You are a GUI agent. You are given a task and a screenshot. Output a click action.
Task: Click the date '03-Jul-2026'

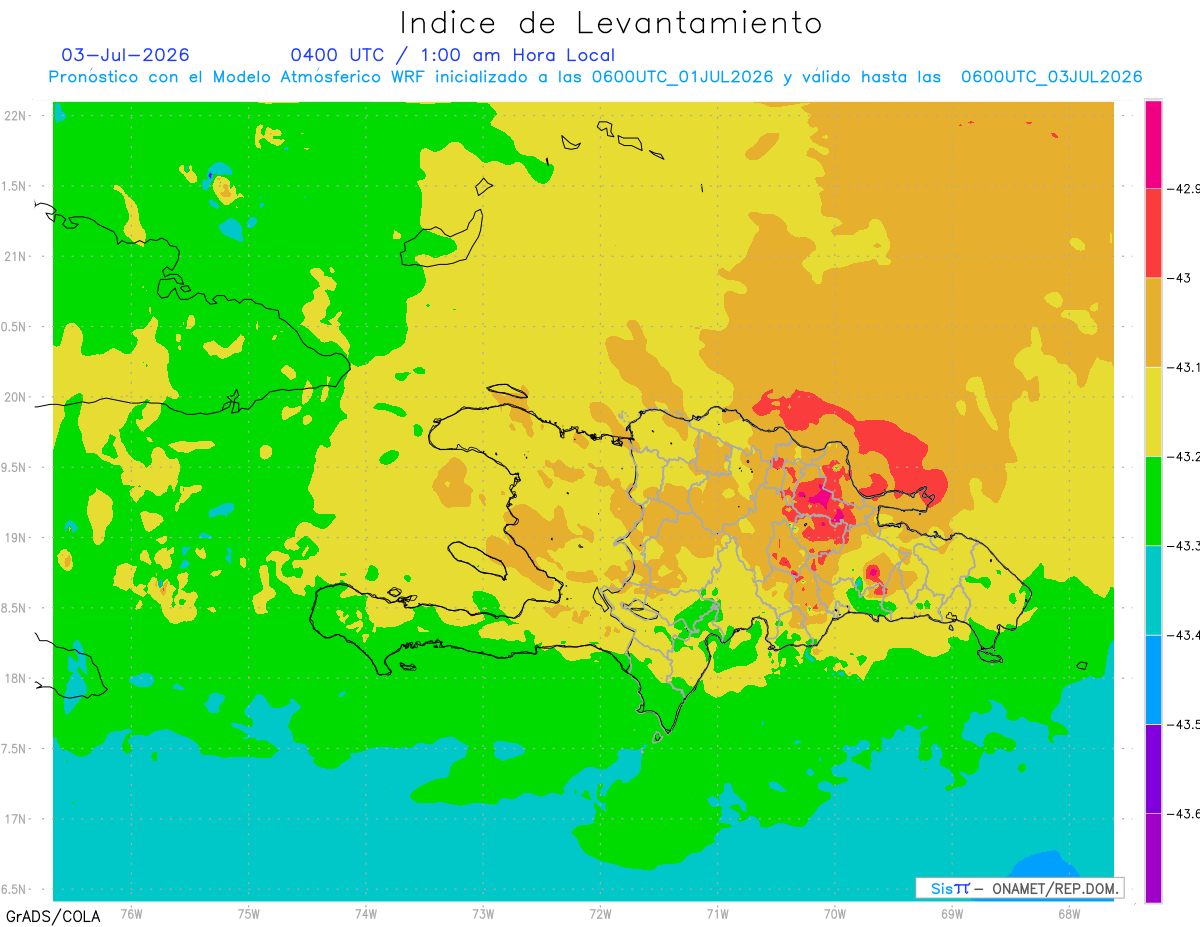click(125, 55)
